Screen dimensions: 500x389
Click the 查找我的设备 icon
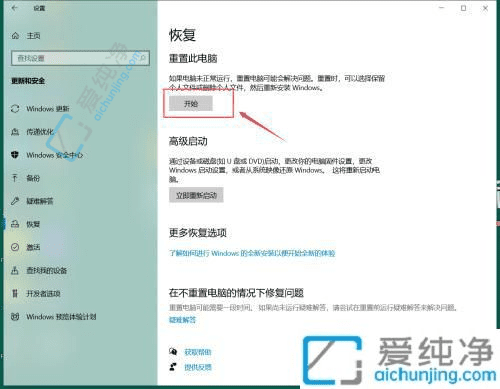pyautogui.click(x=15, y=270)
